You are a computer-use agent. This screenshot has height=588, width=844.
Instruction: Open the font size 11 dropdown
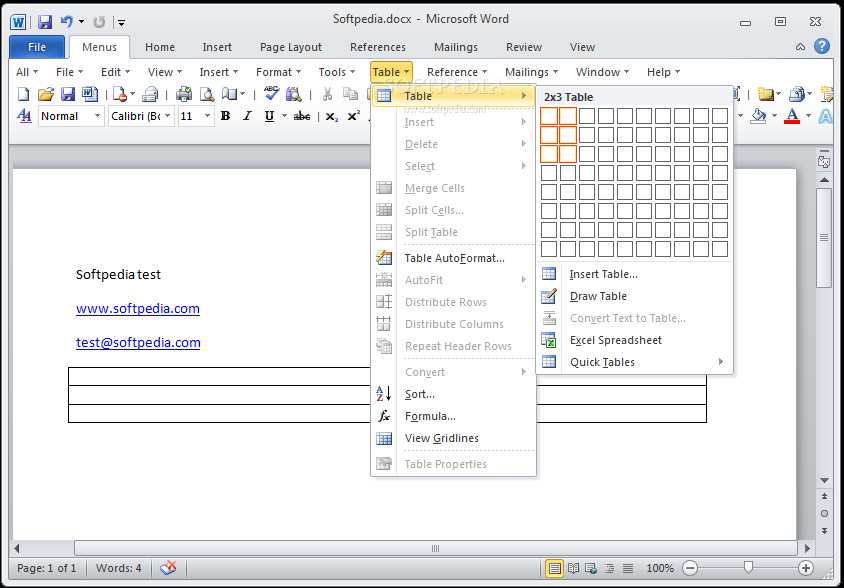(207, 116)
